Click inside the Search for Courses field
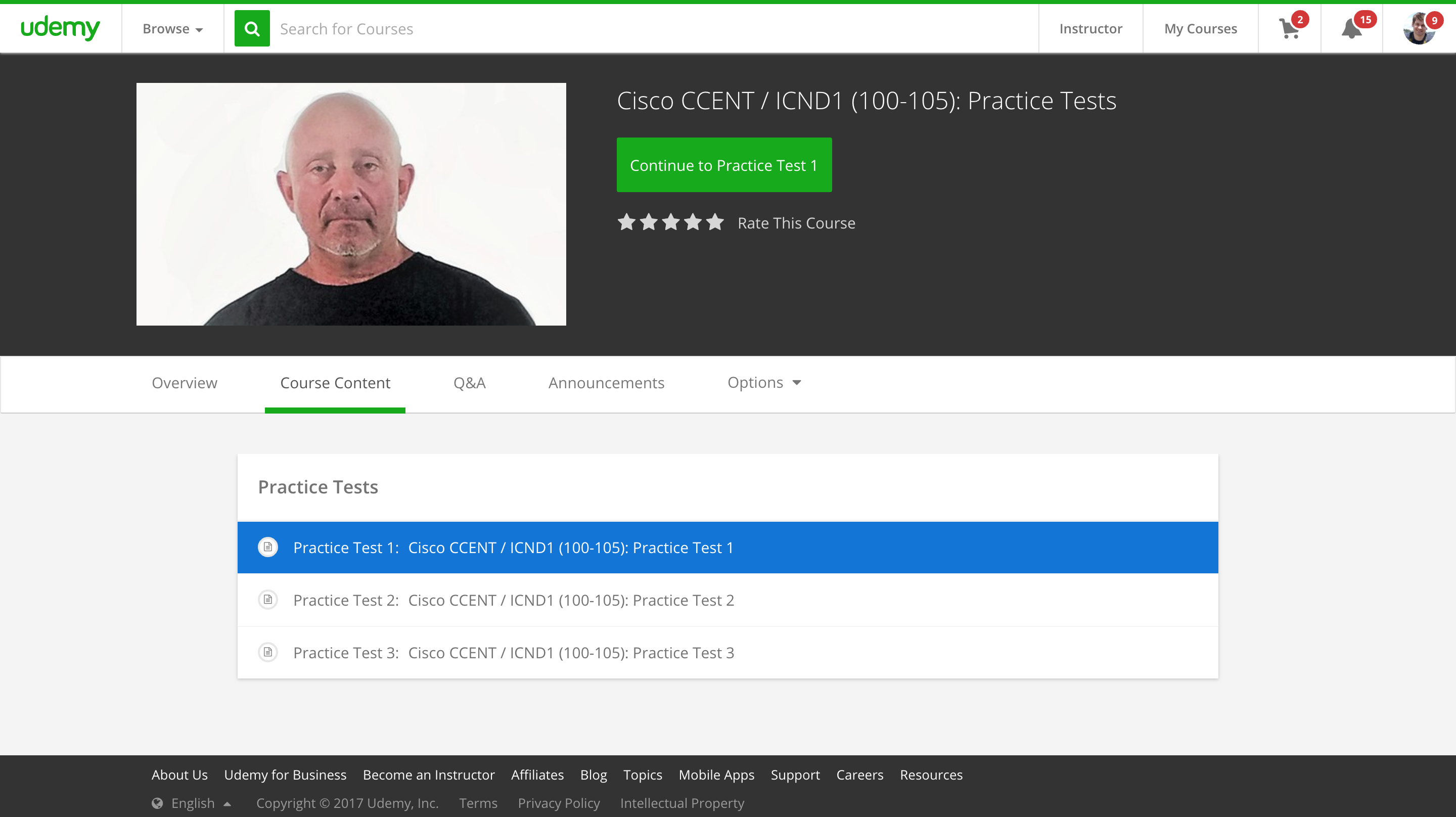 654,29
